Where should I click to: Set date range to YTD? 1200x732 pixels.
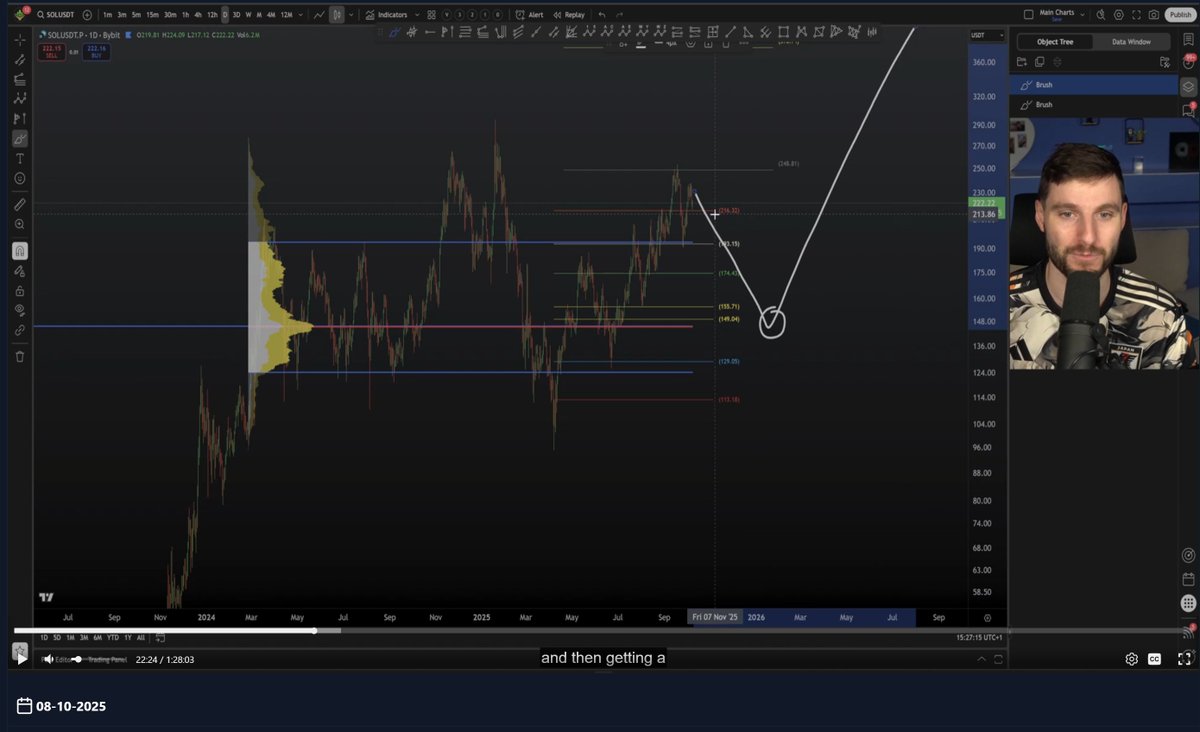[113, 637]
